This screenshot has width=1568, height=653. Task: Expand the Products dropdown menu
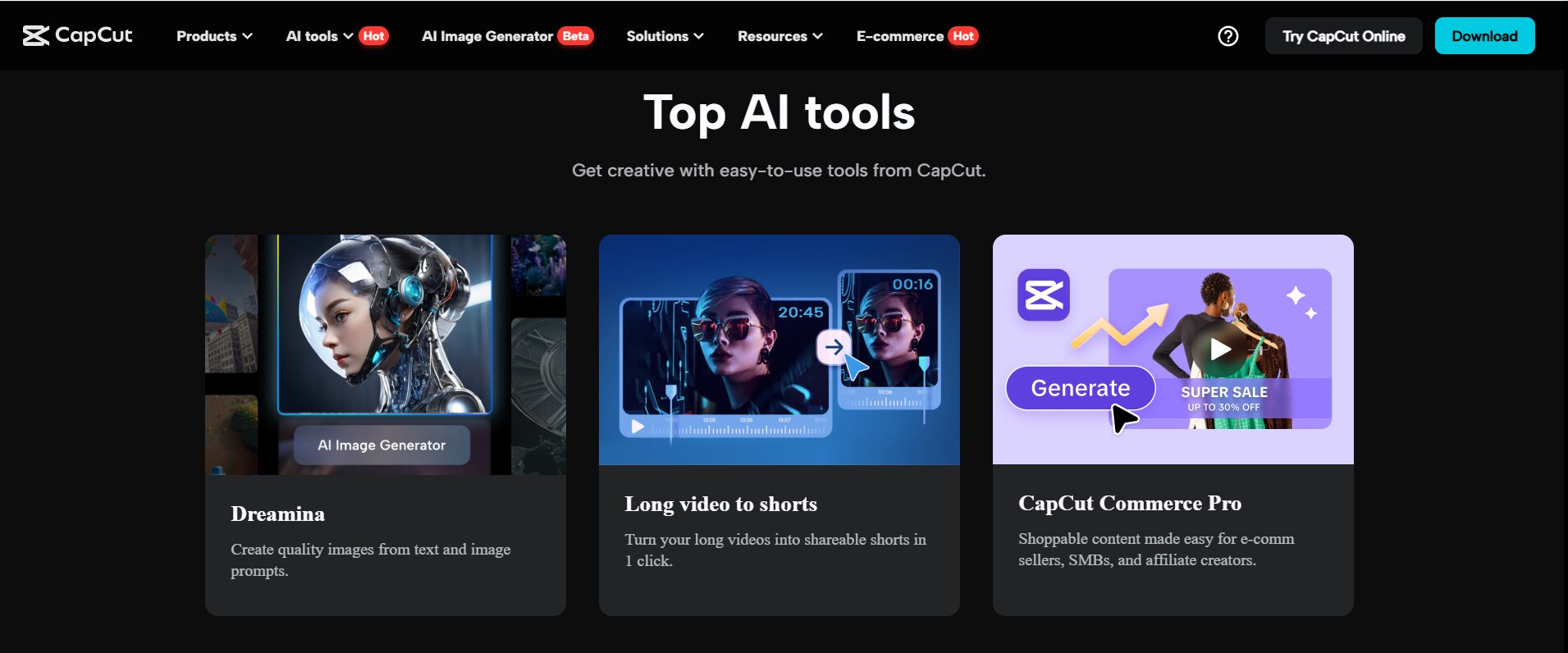pyautogui.click(x=214, y=36)
